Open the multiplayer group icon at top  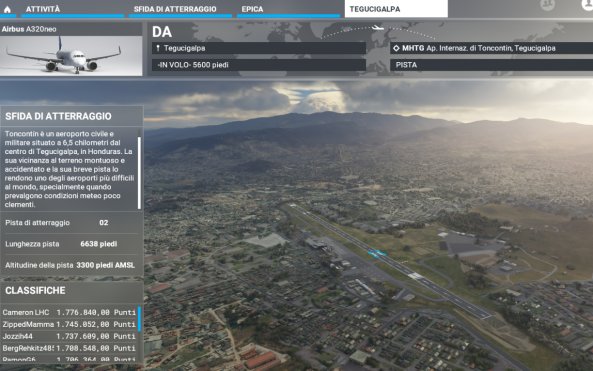click(x=548, y=4)
